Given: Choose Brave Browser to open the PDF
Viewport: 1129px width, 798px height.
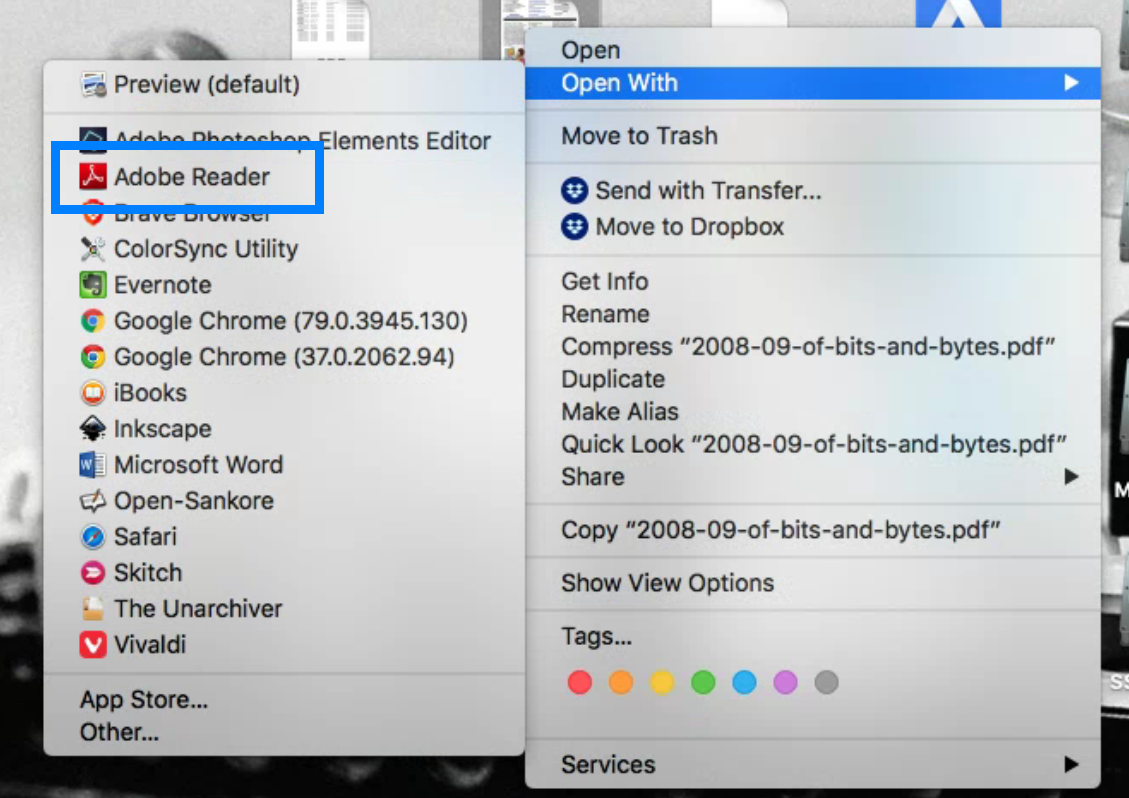Looking at the screenshot, I should [x=190, y=212].
